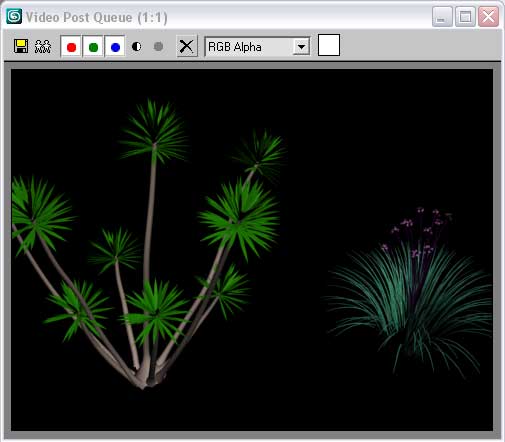The height and width of the screenshot is (442, 505).
Task: Open the RGB Alpha channel combo box
Action: [x=257, y=47]
